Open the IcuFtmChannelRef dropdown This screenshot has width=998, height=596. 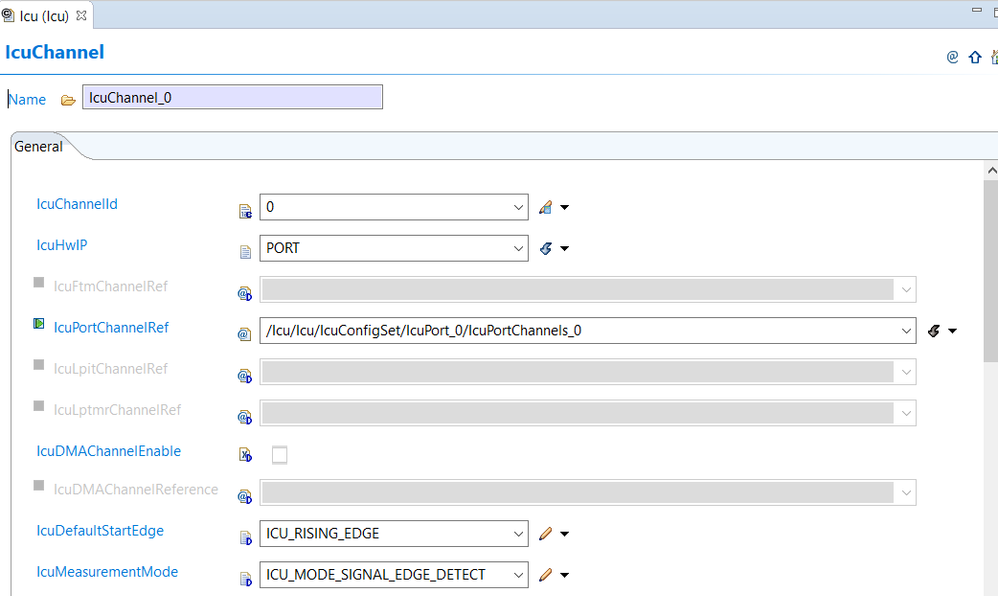[x=906, y=290]
